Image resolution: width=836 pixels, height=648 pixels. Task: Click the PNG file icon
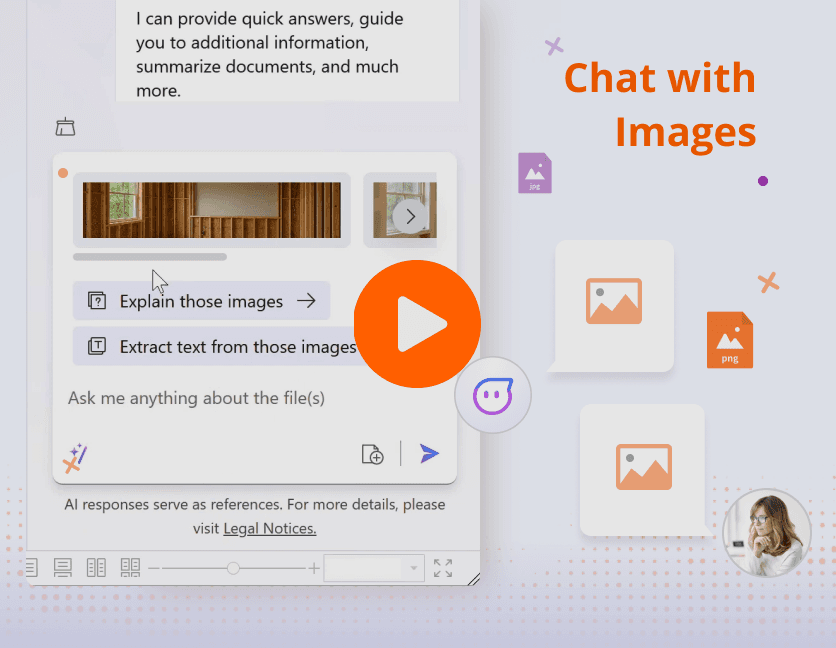pyautogui.click(x=730, y=340)
